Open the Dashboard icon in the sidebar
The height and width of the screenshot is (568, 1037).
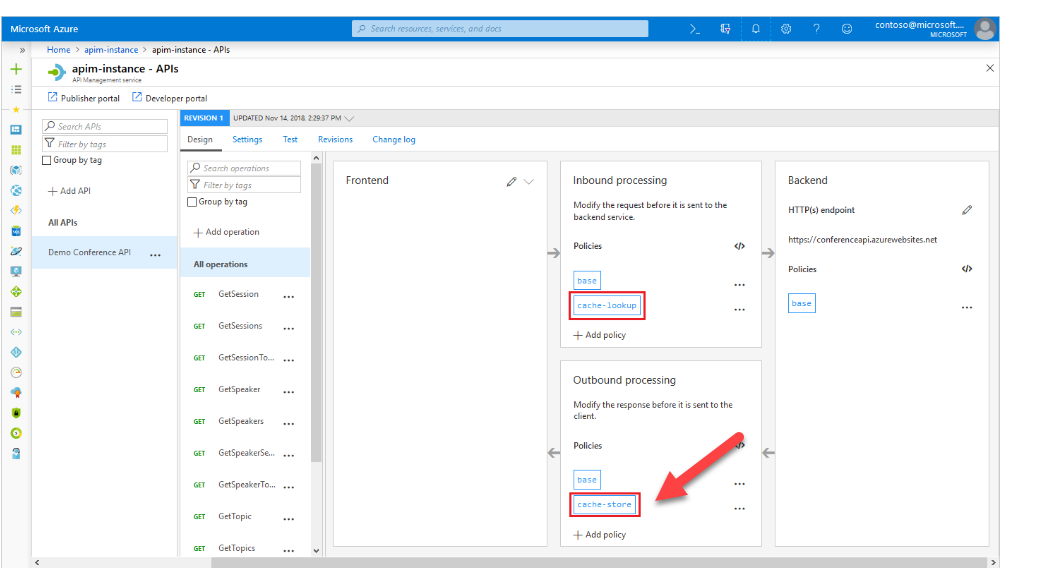16,130
